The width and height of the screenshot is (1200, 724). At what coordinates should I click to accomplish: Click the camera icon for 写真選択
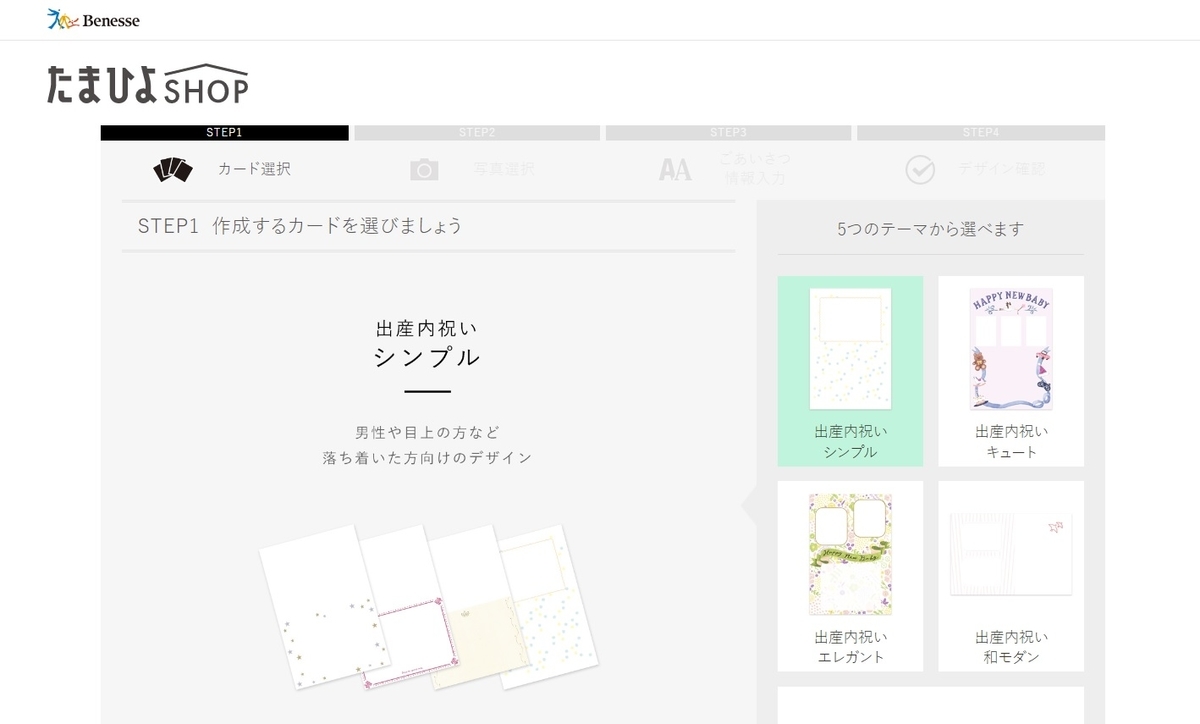point(423,168)
